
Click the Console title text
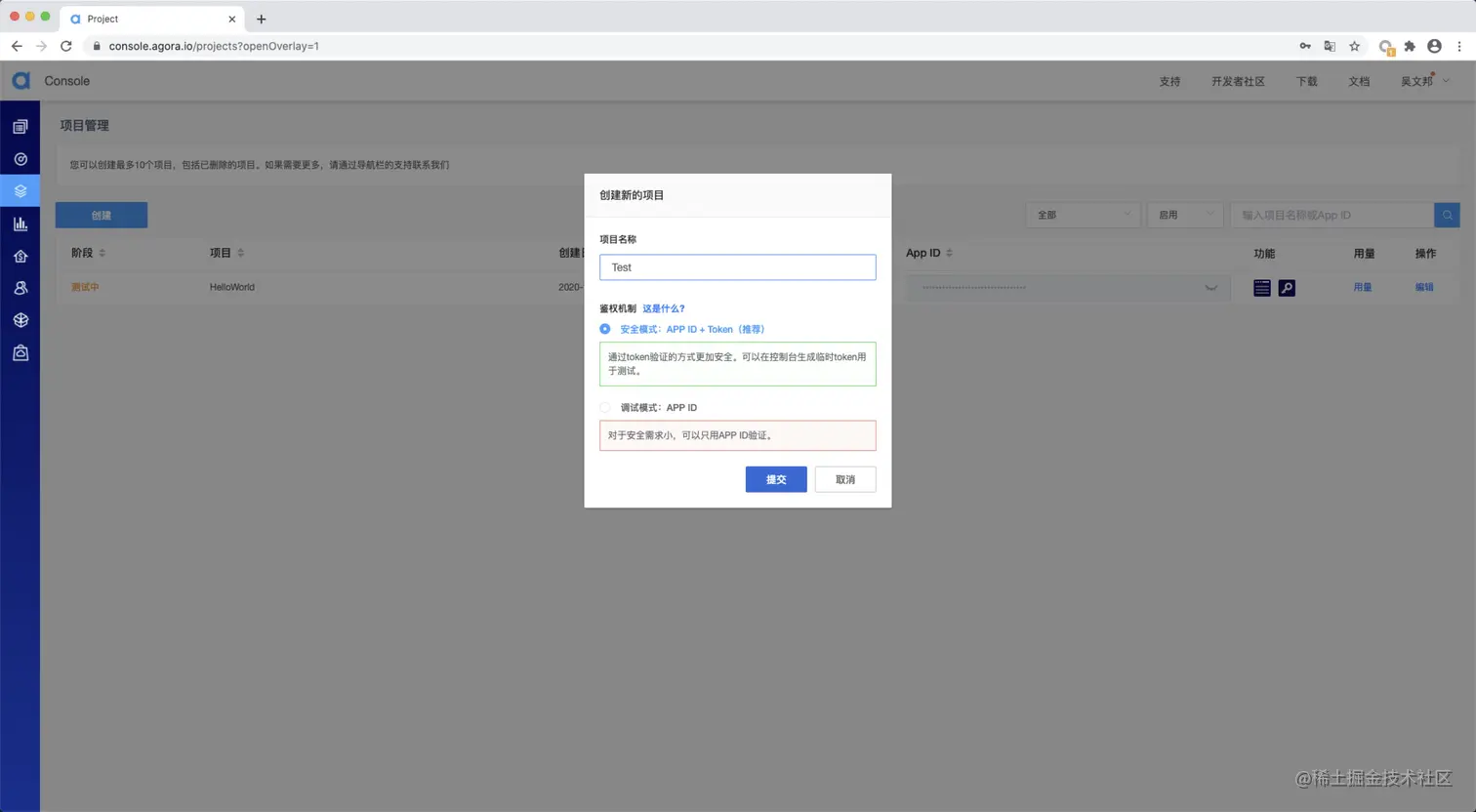tap(67, 81)
